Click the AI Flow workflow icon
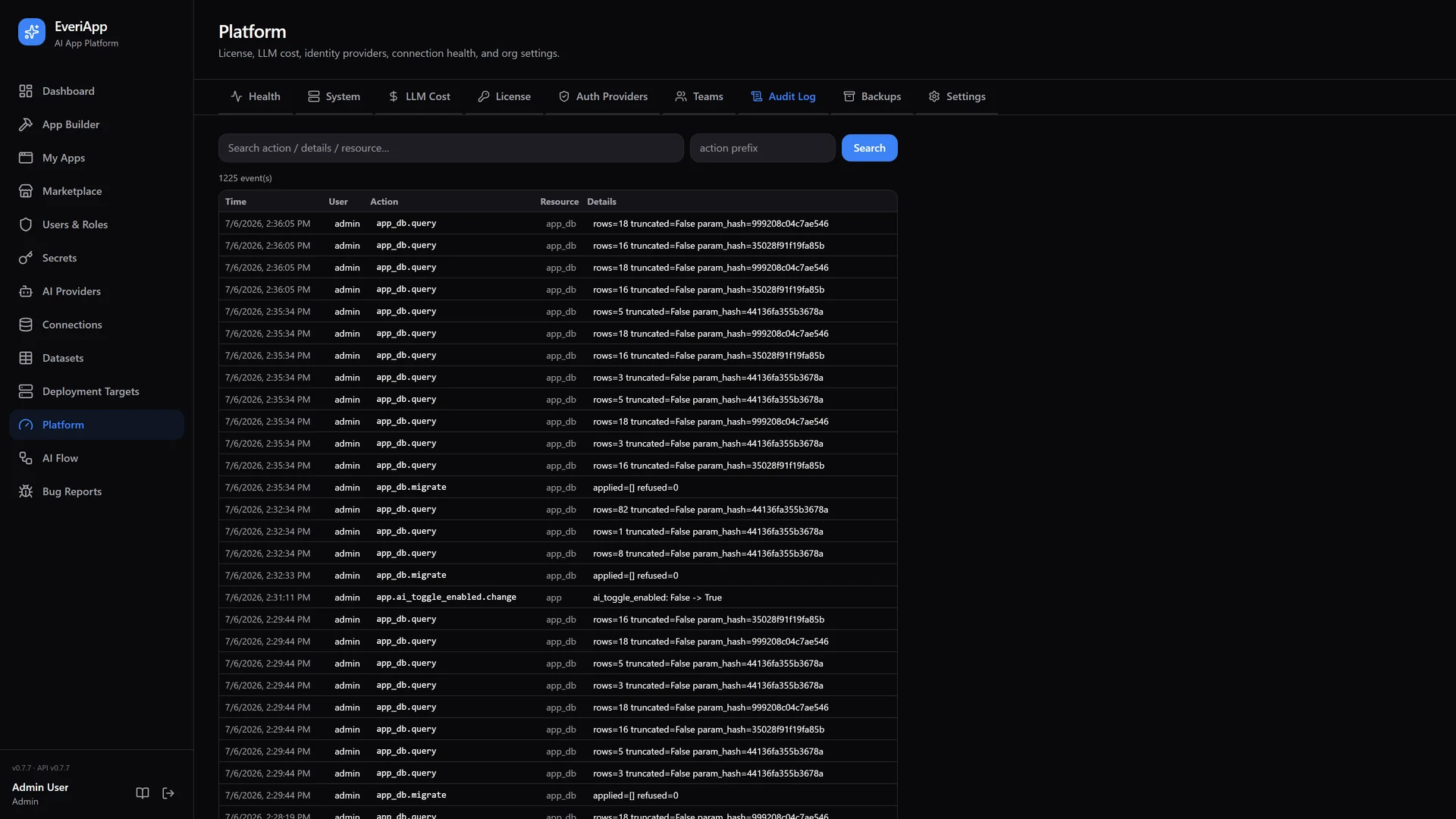 26,458
